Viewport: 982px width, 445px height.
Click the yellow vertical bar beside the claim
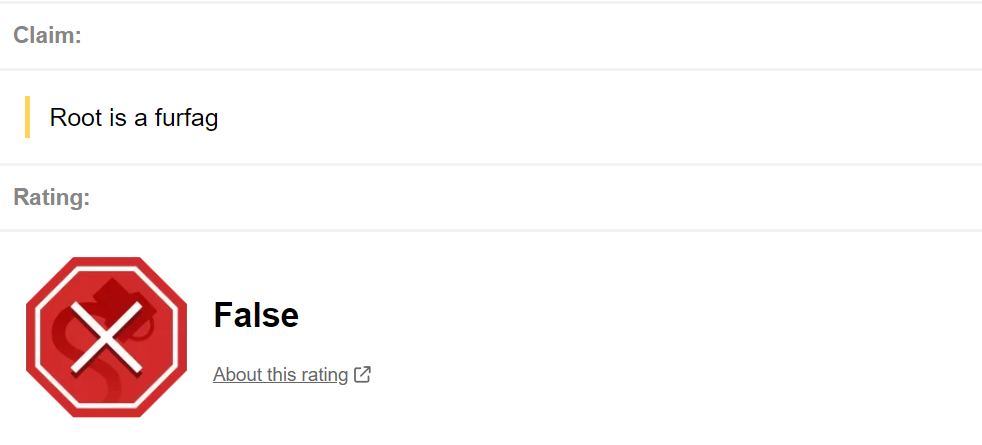point(28,117)
